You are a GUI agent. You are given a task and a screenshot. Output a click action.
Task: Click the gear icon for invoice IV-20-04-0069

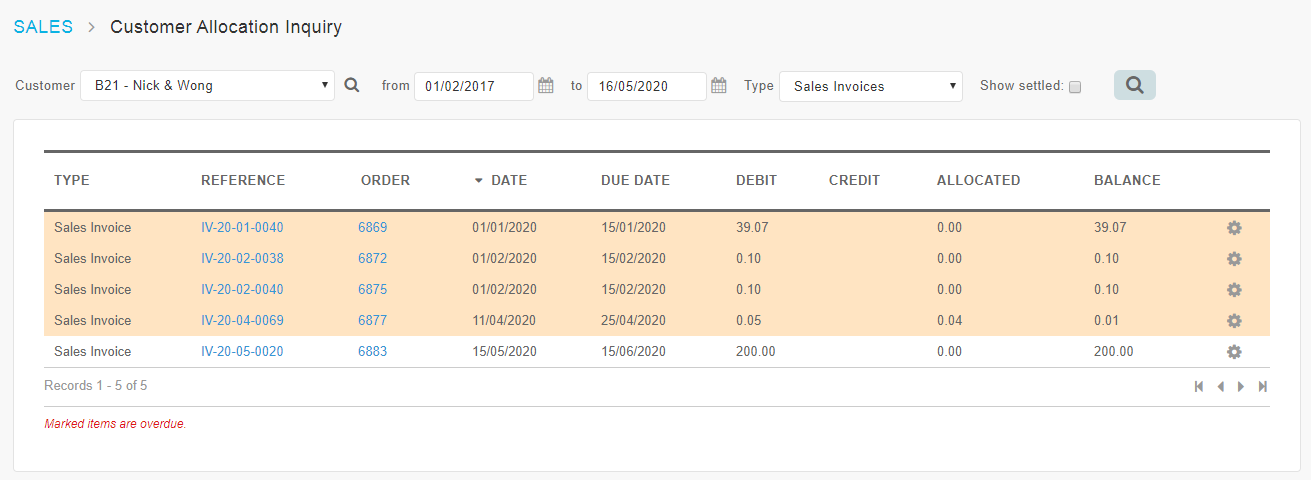click(1234, 321)
